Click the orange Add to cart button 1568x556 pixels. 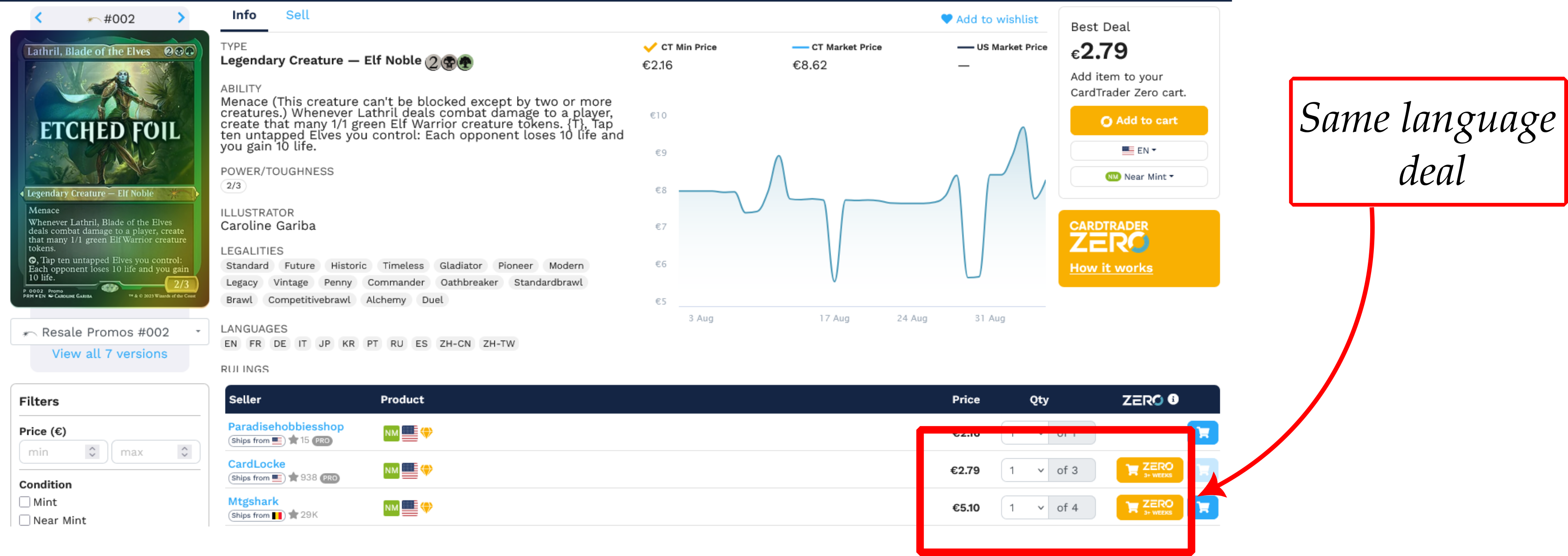point(1138,120)
